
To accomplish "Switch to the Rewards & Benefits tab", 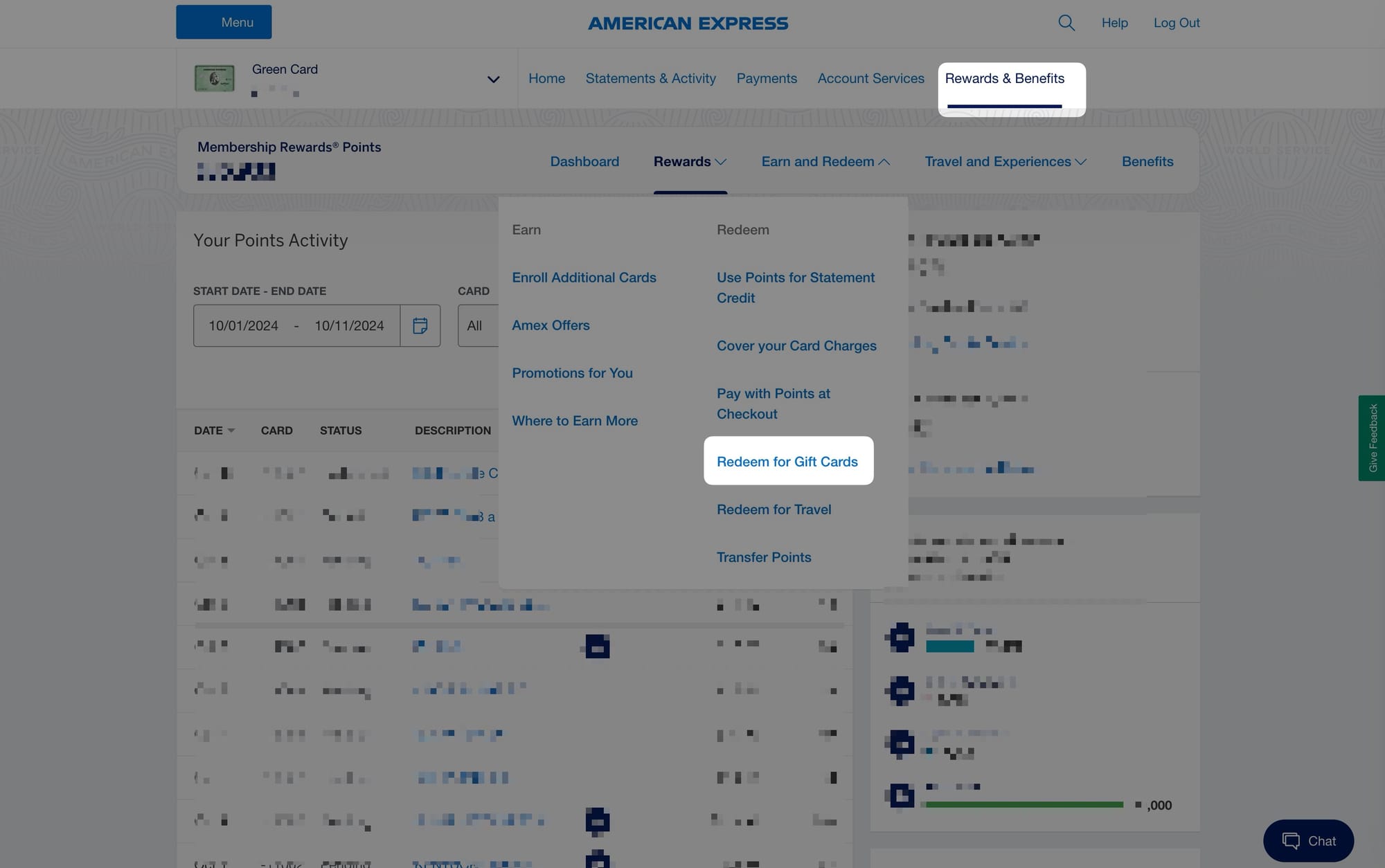I will click(x=1004, y=78).
